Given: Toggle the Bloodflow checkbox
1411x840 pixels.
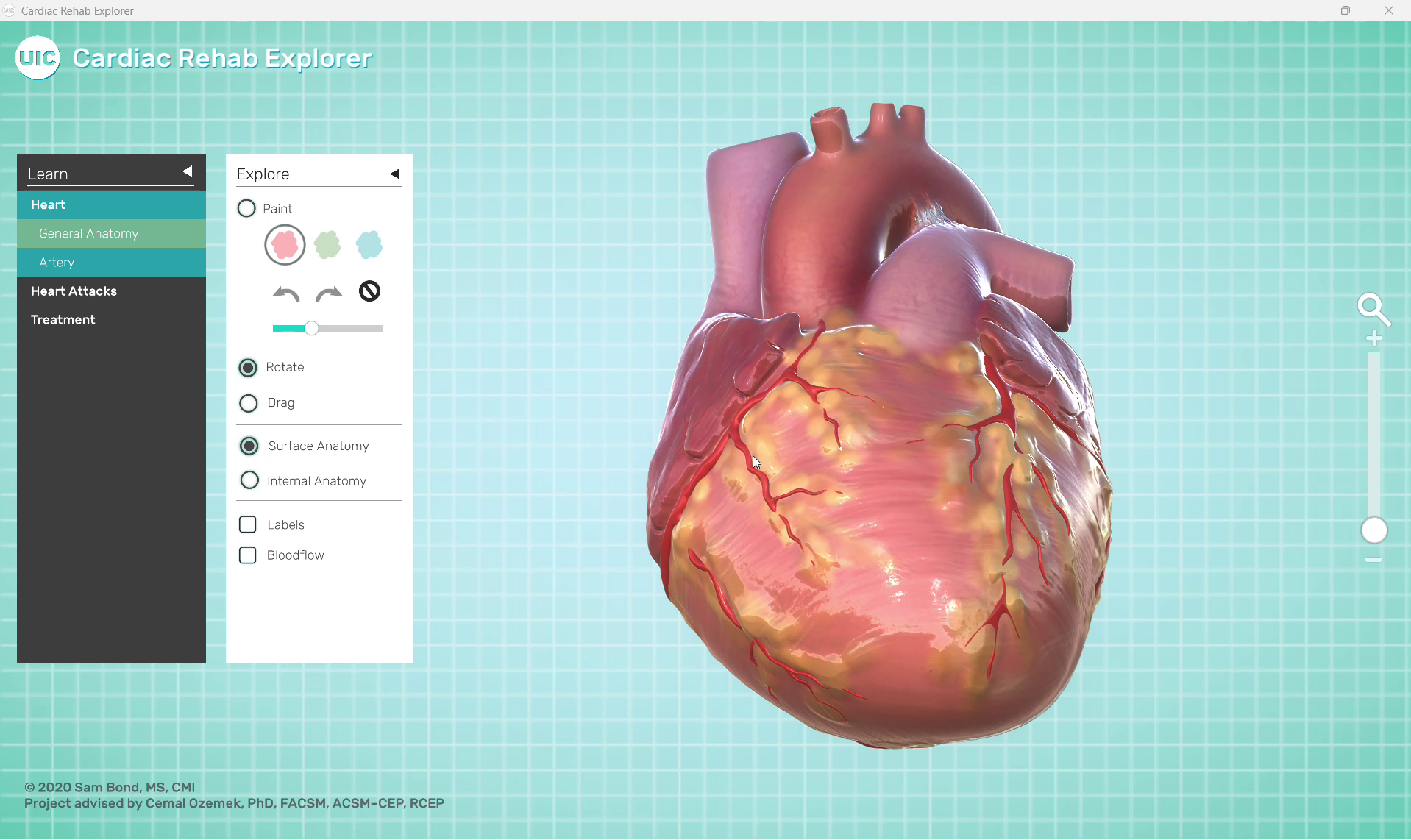Looking at the screenshot, I should point(248,555).
